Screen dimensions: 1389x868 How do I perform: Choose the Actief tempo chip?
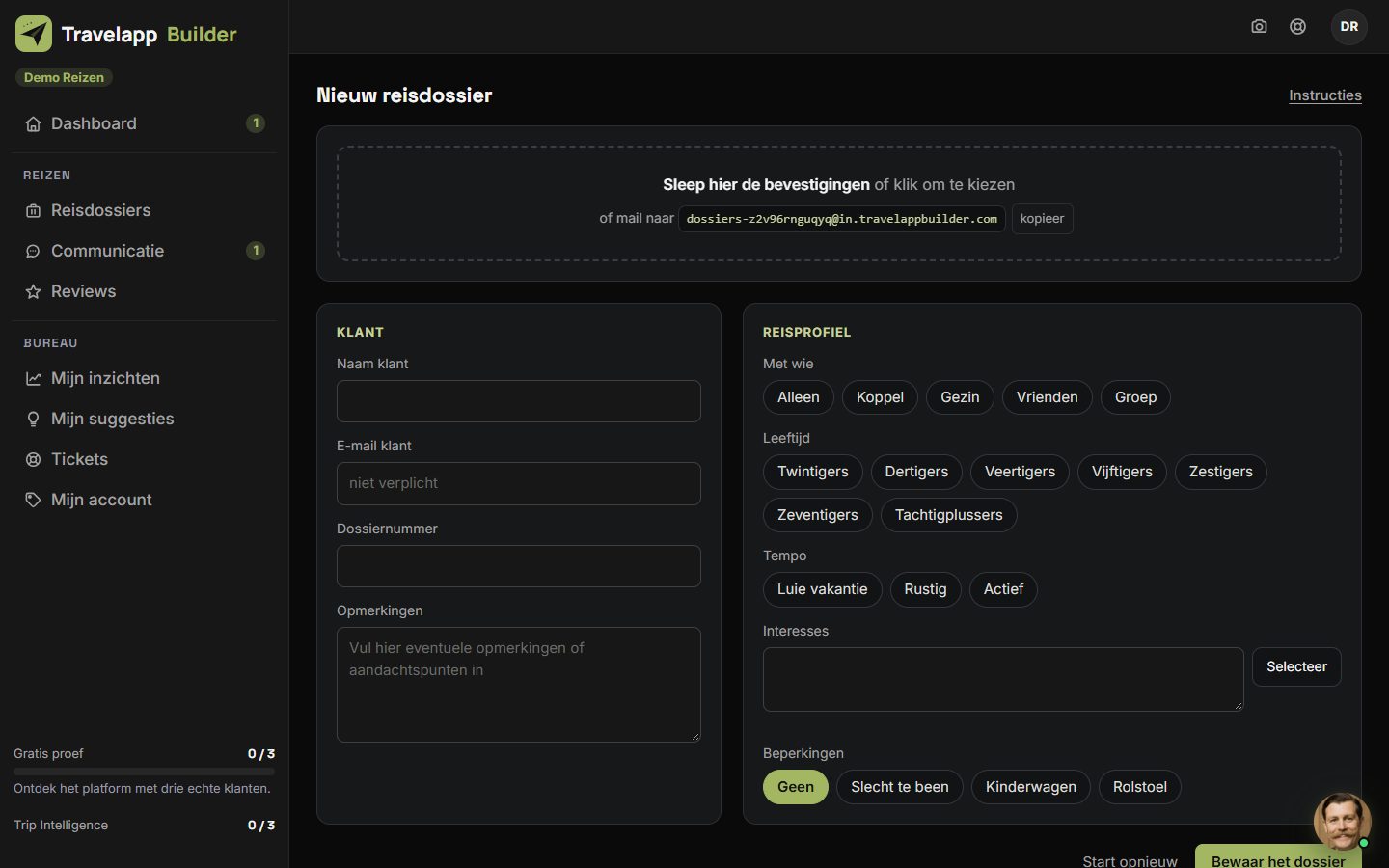coord(1003,589)
